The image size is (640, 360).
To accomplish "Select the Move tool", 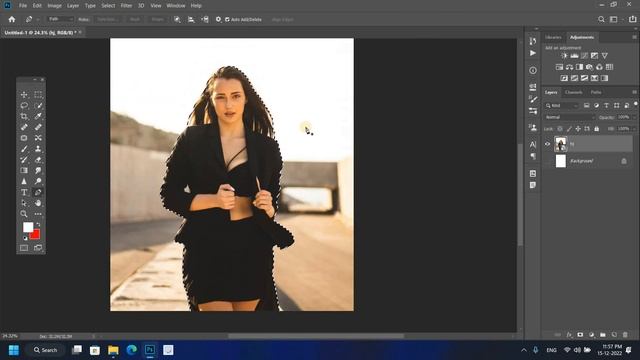I will 24,95.
